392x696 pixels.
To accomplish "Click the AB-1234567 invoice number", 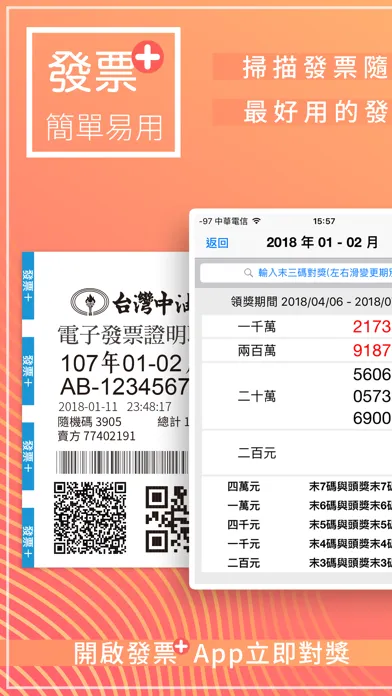I will pos(125,387).
